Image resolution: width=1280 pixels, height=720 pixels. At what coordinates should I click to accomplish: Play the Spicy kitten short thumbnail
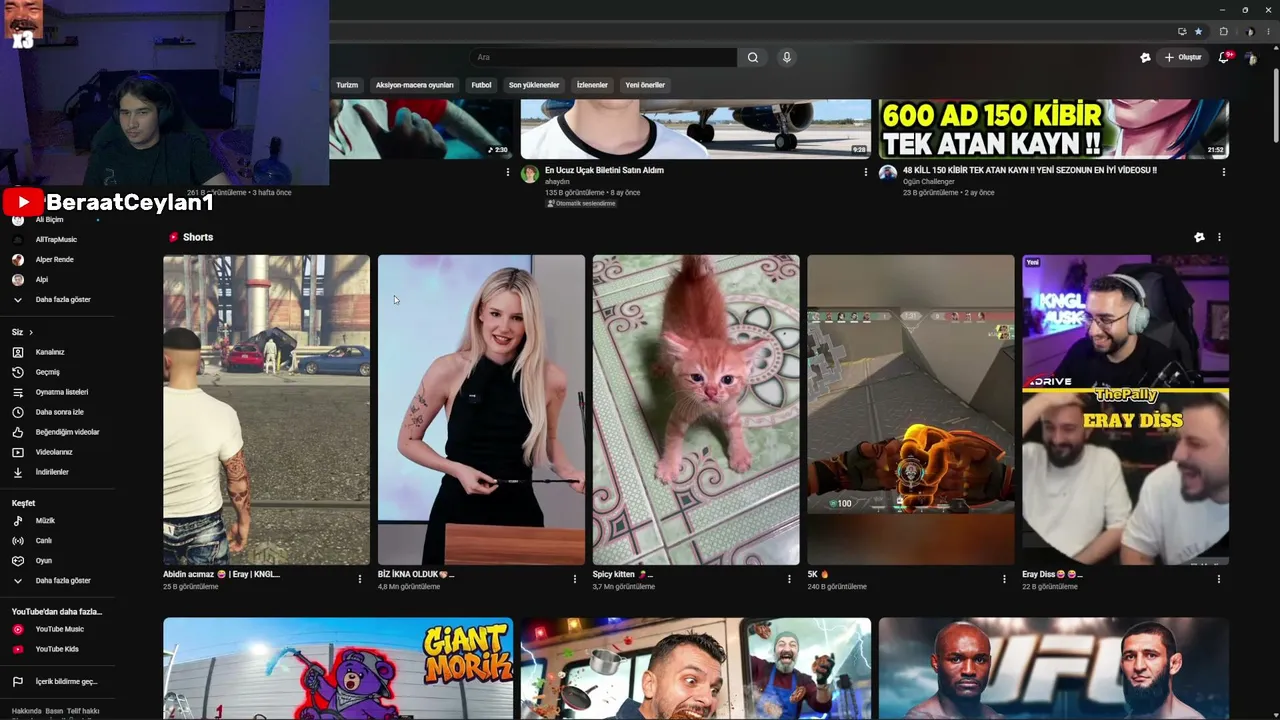pos(696,410)
